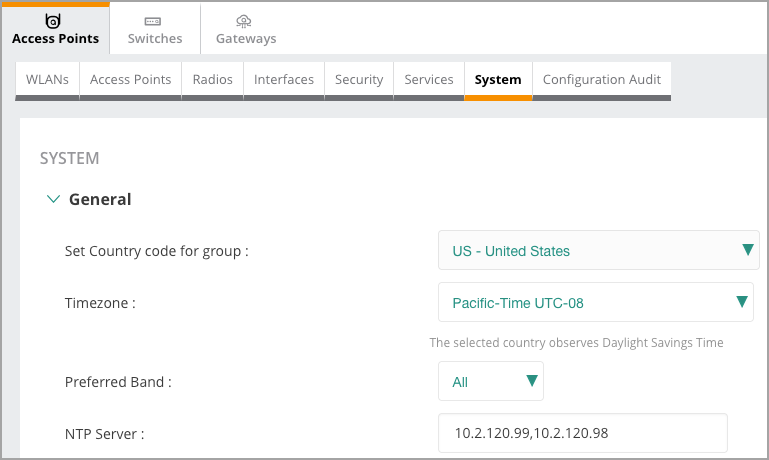Select the System tab
This screenshot has width=769, height=460.
[x=497, y=79]
